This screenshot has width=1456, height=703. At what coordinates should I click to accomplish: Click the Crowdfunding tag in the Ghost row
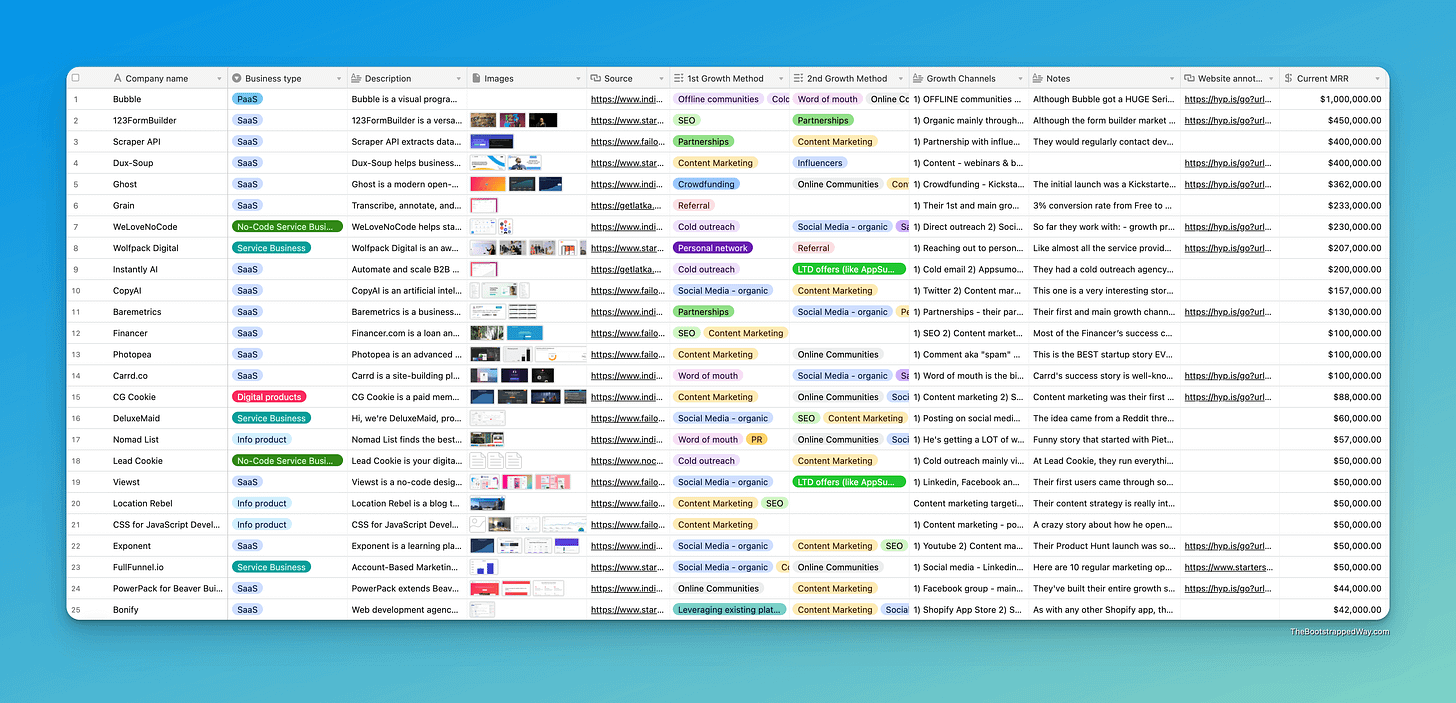[706, 184]
